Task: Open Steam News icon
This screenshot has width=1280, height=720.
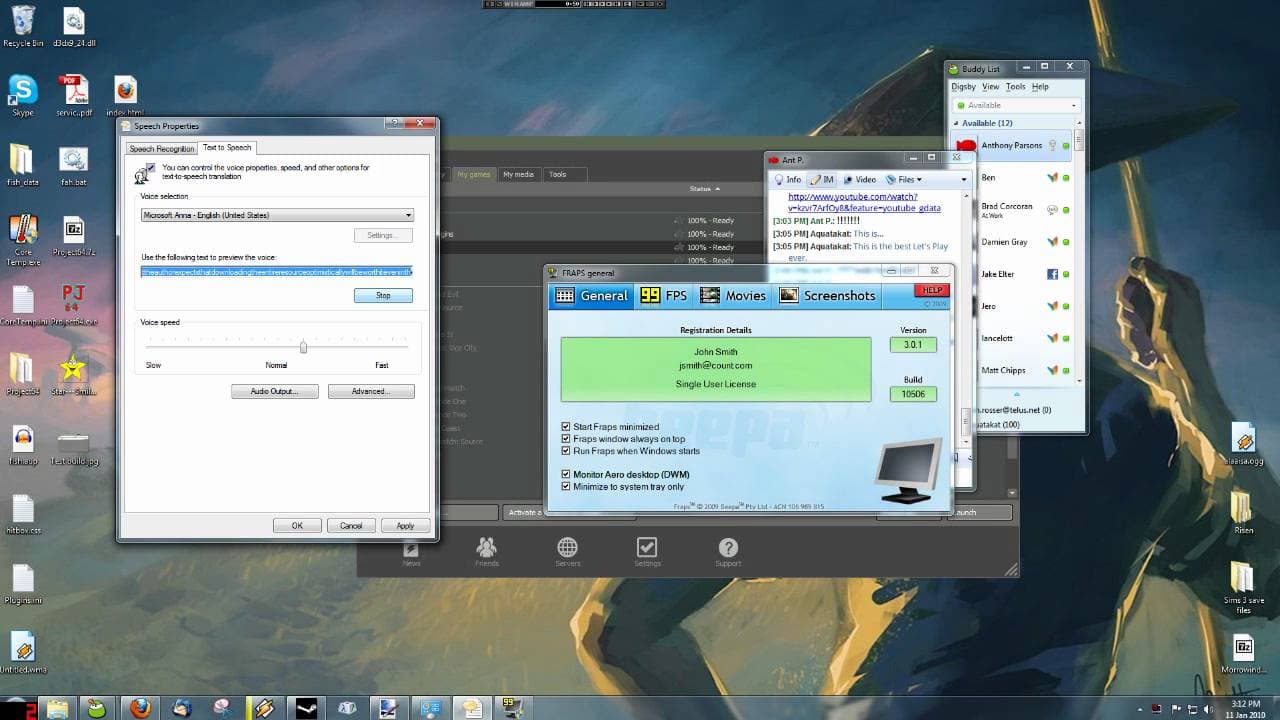Action: pyautogui.click(x=411, y=552)
